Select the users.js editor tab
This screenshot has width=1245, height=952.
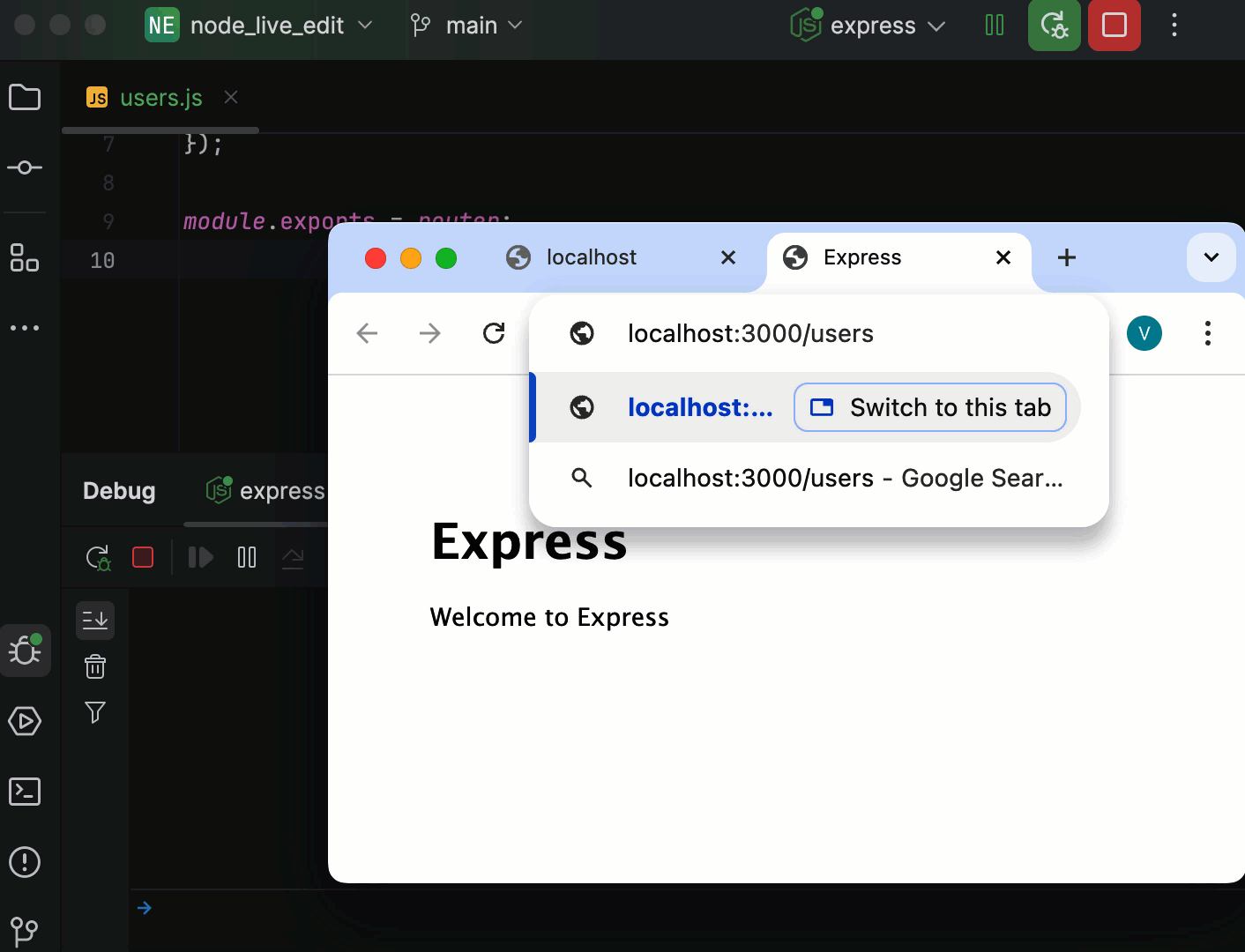(x=159, y=98)
